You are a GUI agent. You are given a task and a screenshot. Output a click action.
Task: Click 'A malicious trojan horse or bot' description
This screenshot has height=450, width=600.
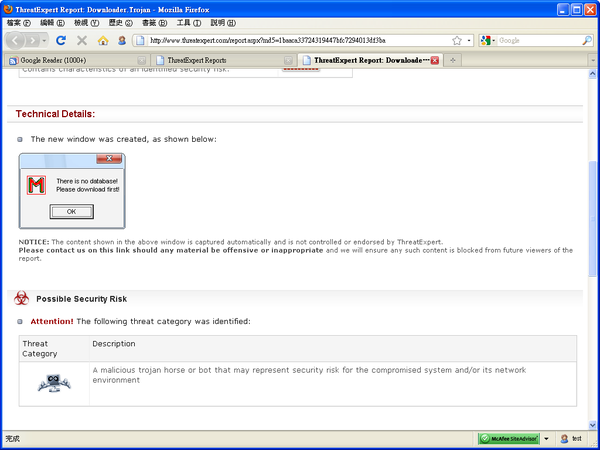pyautogui.click(x=309, y=375)
